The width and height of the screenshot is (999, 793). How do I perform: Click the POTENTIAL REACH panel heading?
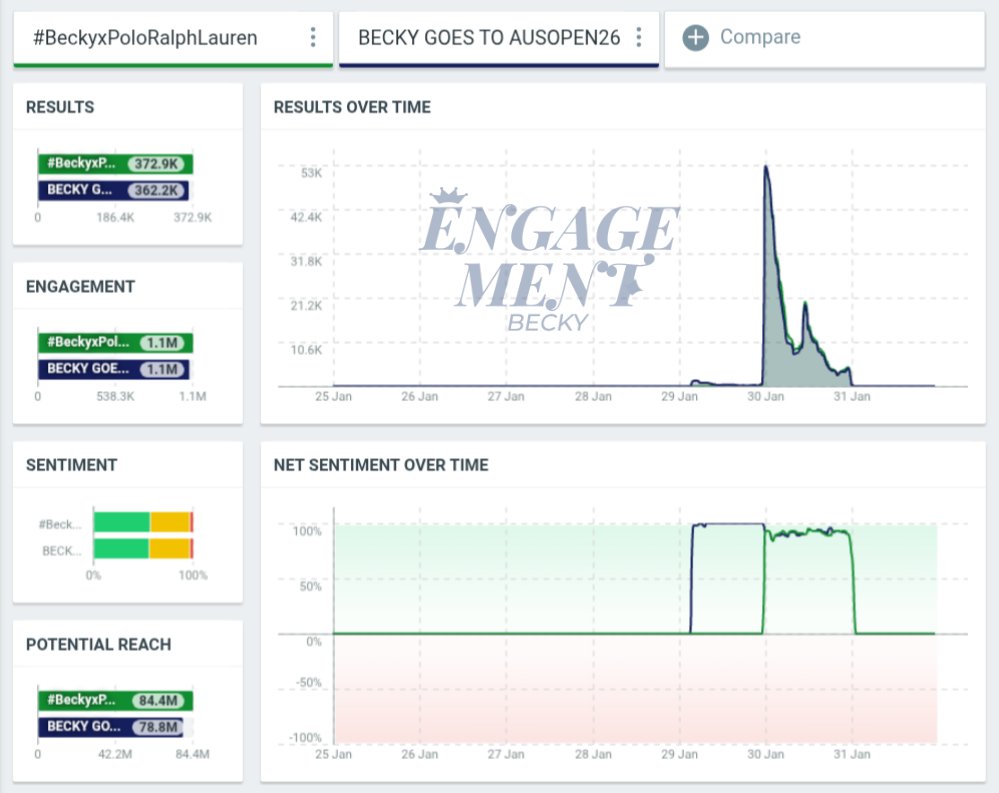click(x=99, y=645)
